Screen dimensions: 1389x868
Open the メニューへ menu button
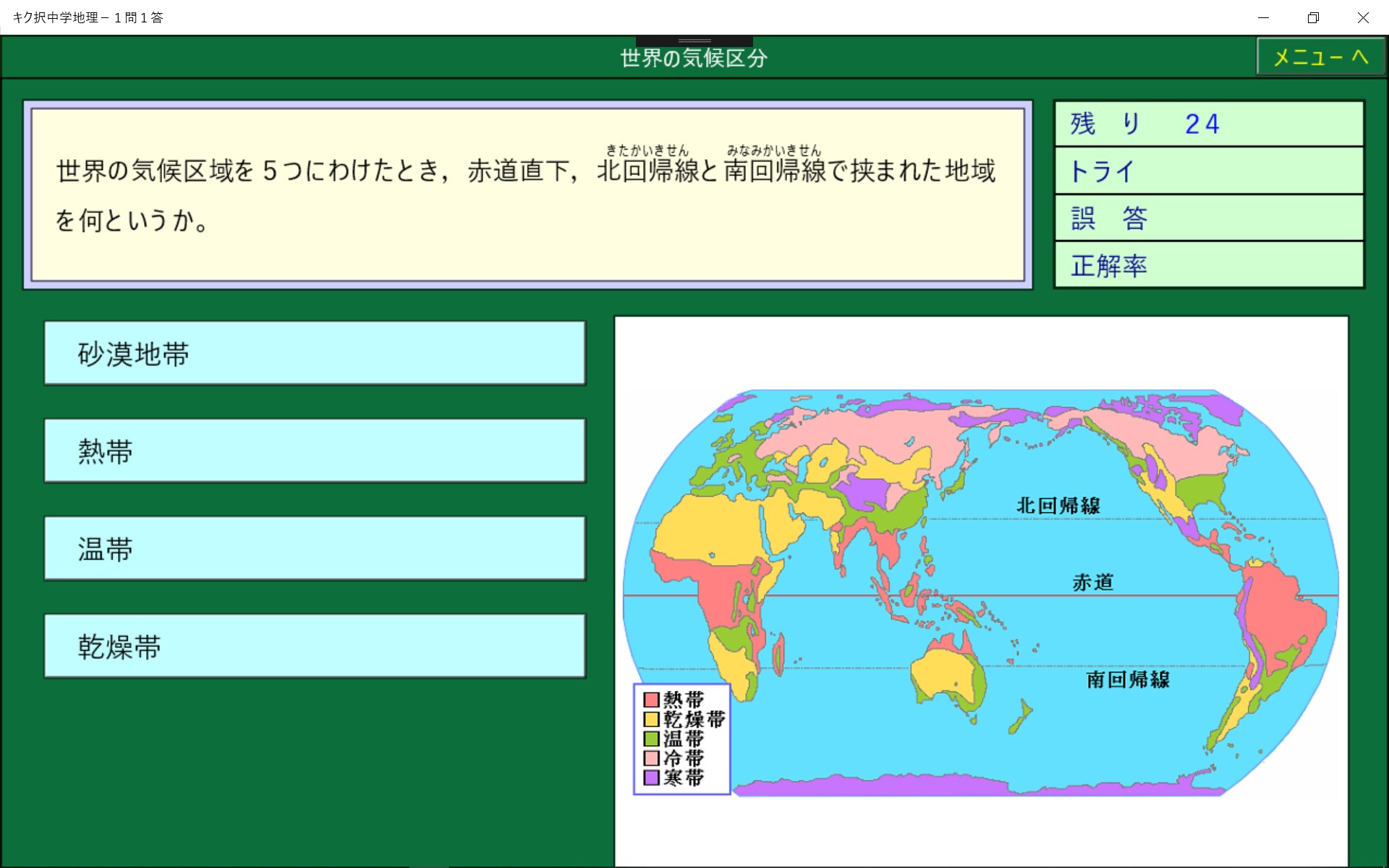click(x=1320, y=56)
